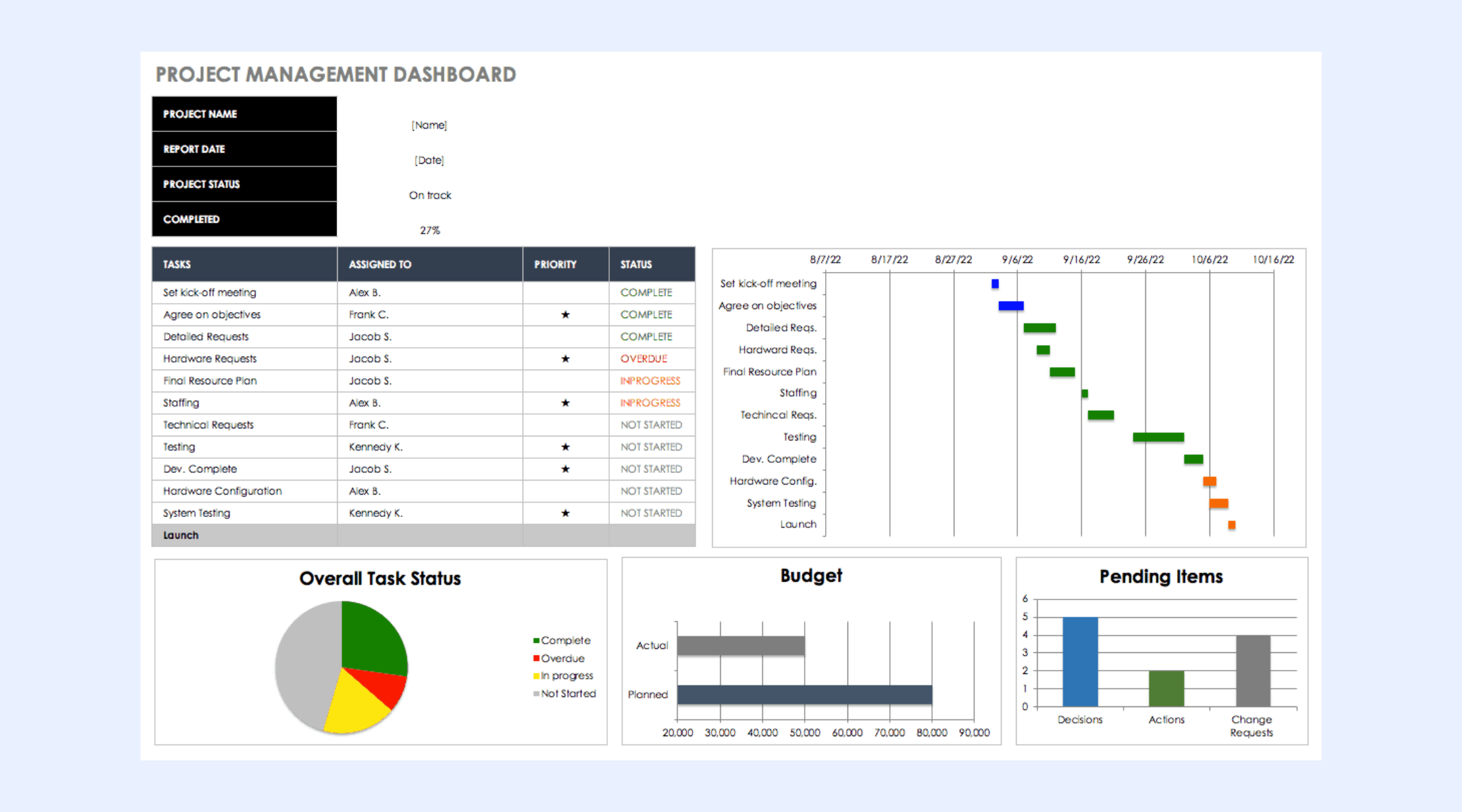
Task: Click the Overall Task Status chart title
Action: [x=380, y=579]
